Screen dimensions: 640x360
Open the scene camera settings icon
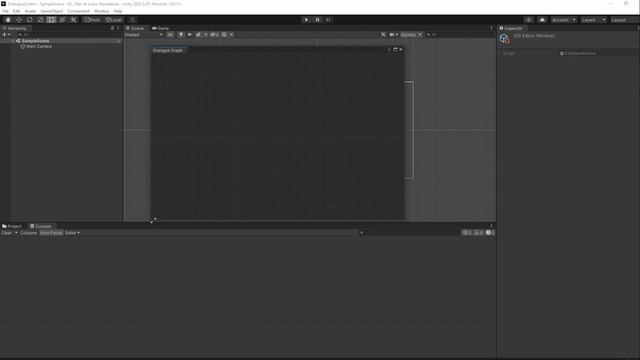click(393, 35)
